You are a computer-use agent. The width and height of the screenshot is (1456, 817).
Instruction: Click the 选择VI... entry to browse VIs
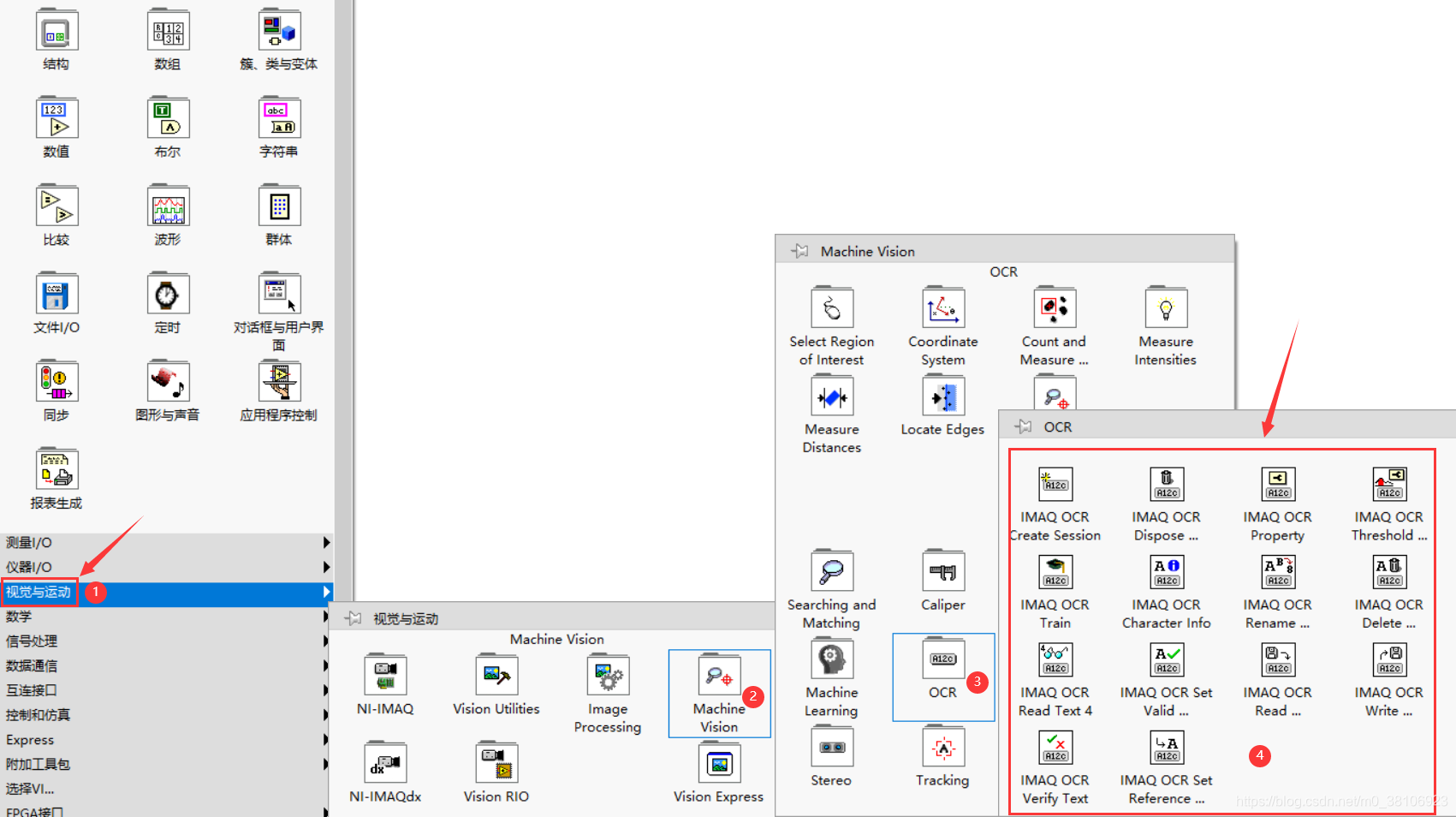(x=31, y=789)
